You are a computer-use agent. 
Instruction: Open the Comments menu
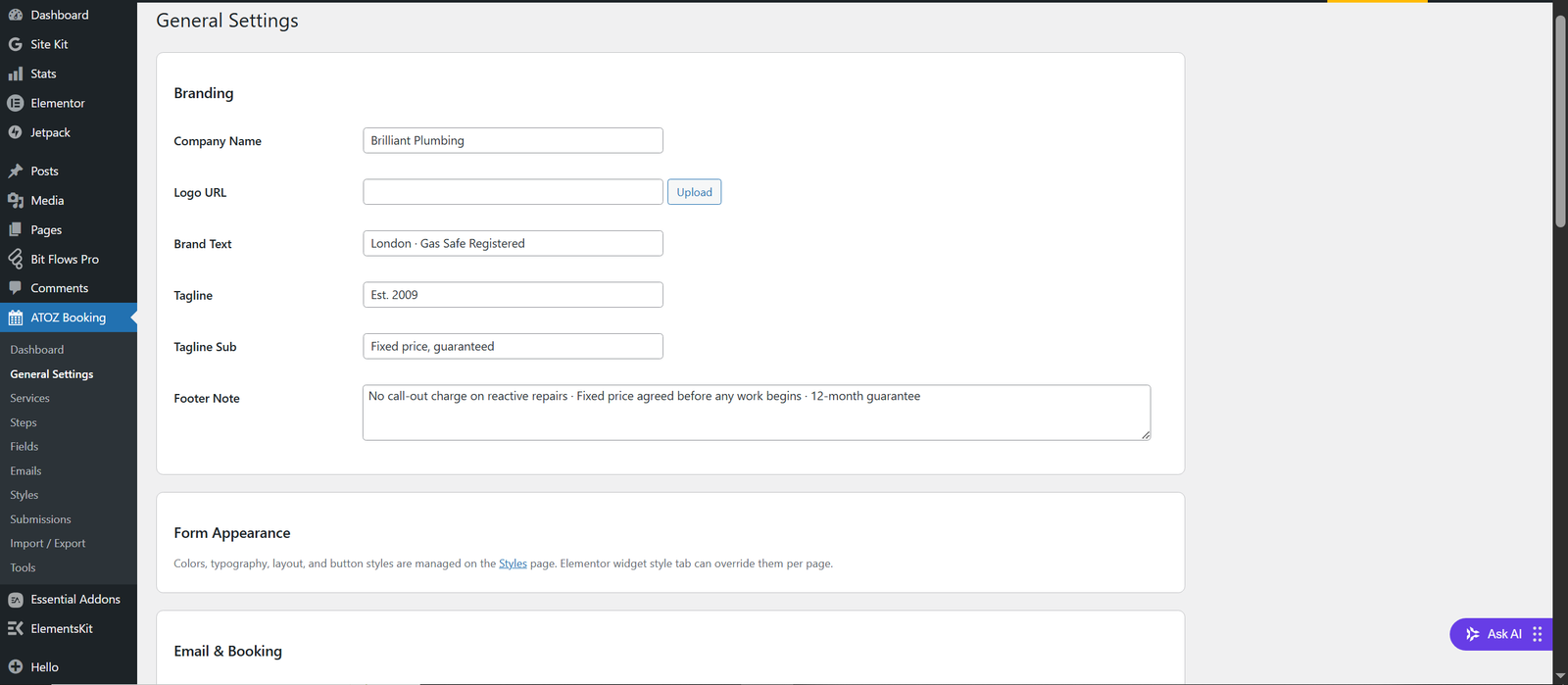point(69,288)
